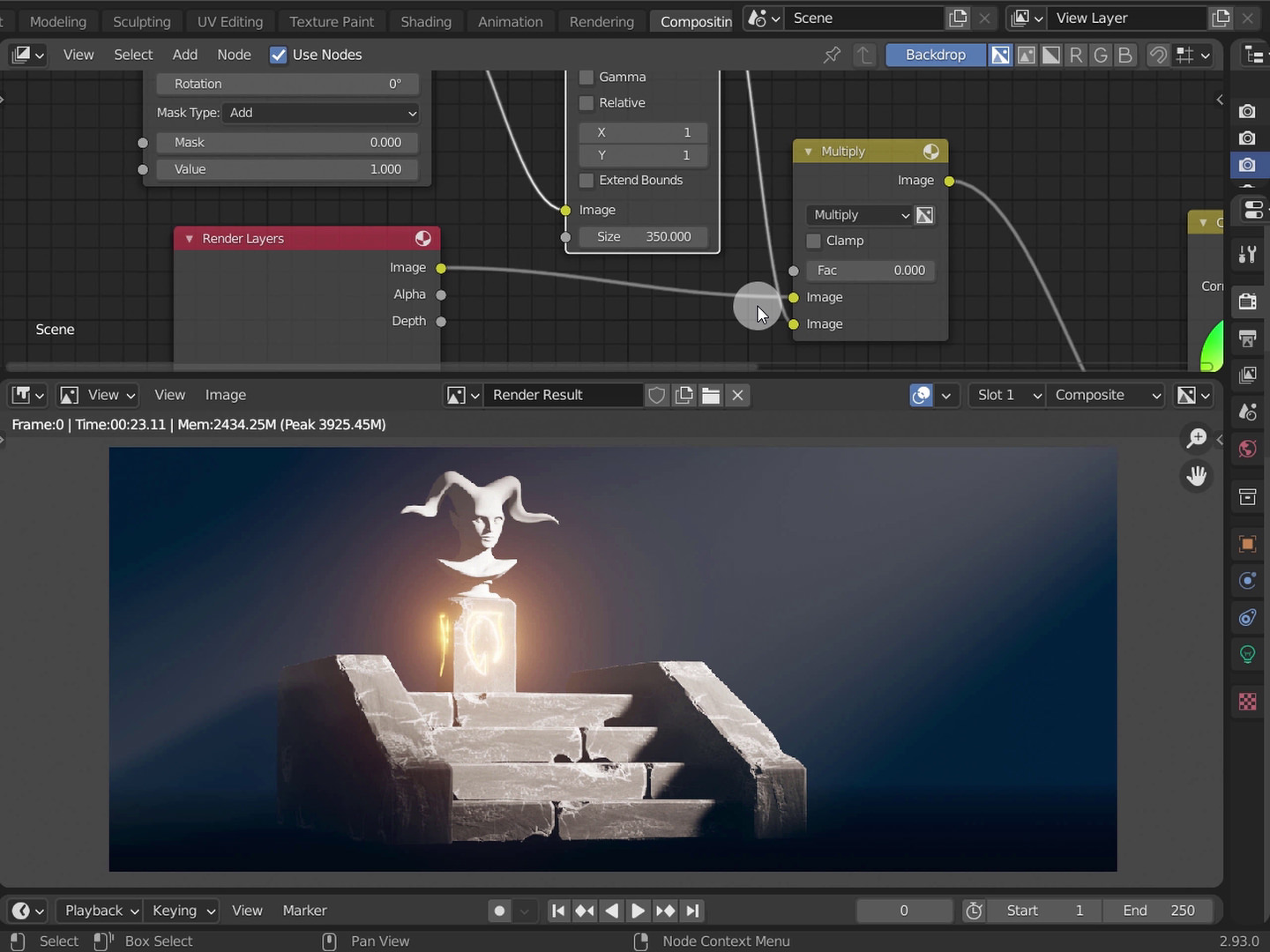This screenshot has width=1270, height=952.
Task: Open image folder icon beside Render Result
Action: [711, 395]
